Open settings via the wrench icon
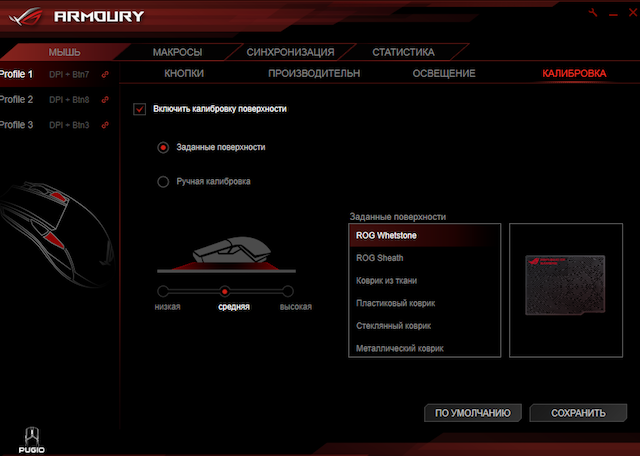Viewport: 640px width, 456px height. pyautogui.click(x=593, y=13)
